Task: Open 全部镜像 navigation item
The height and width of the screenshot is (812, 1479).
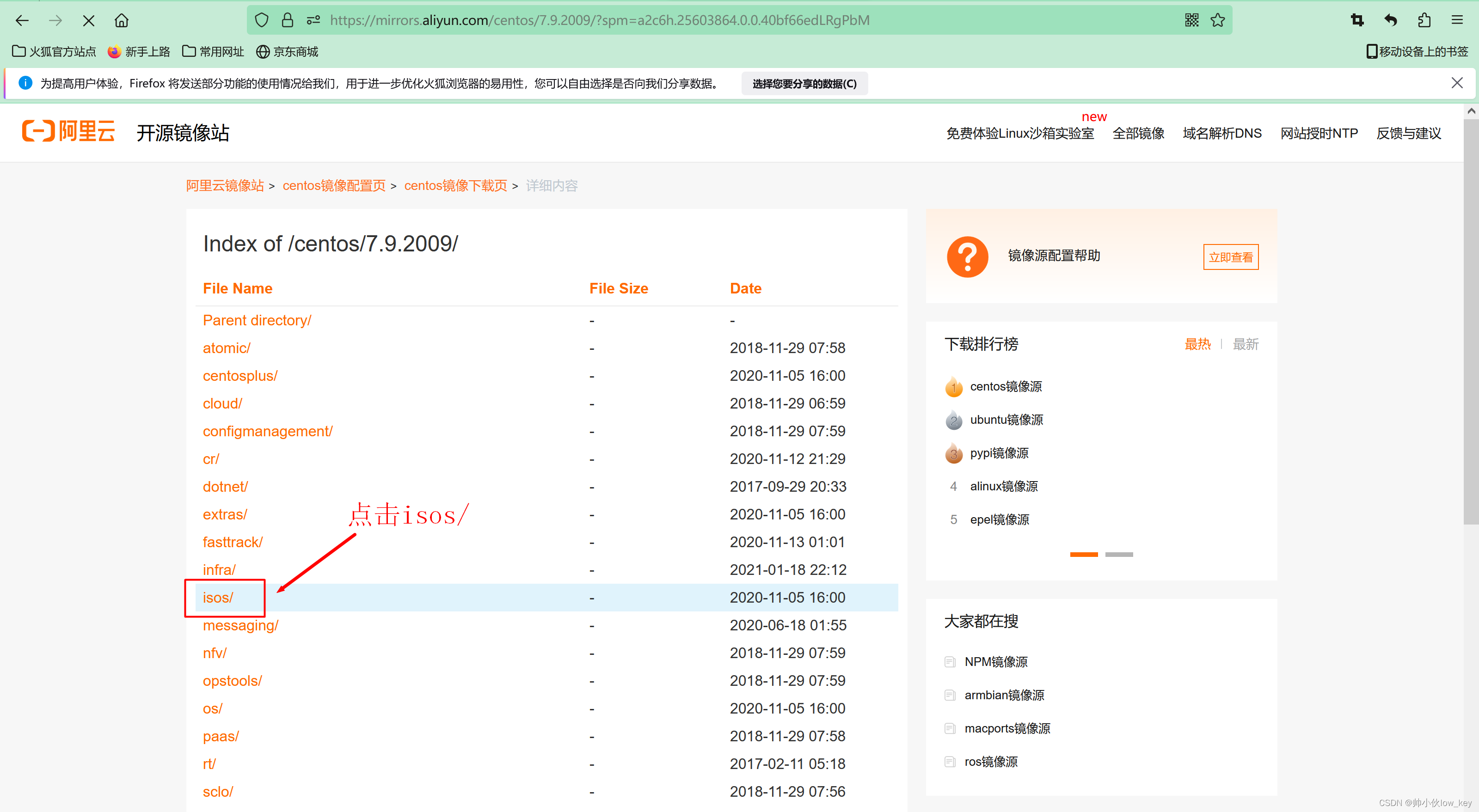Action: pyautogui.click(x=1138, y=133)
